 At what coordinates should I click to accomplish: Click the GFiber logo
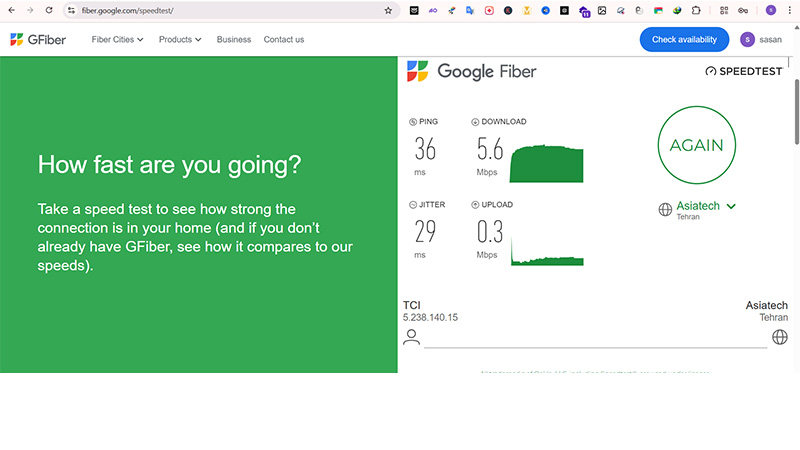click(38, 39)
